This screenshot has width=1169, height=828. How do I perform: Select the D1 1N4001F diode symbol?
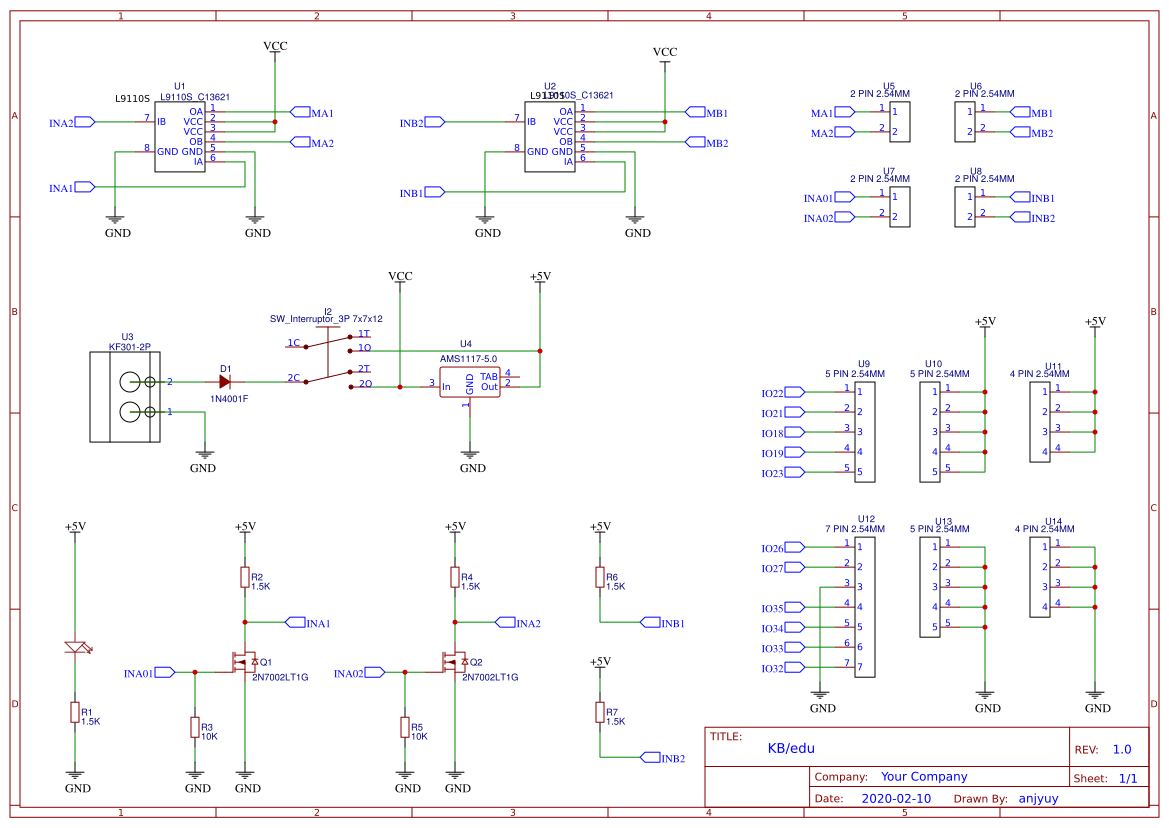click(x=225, y=381)
